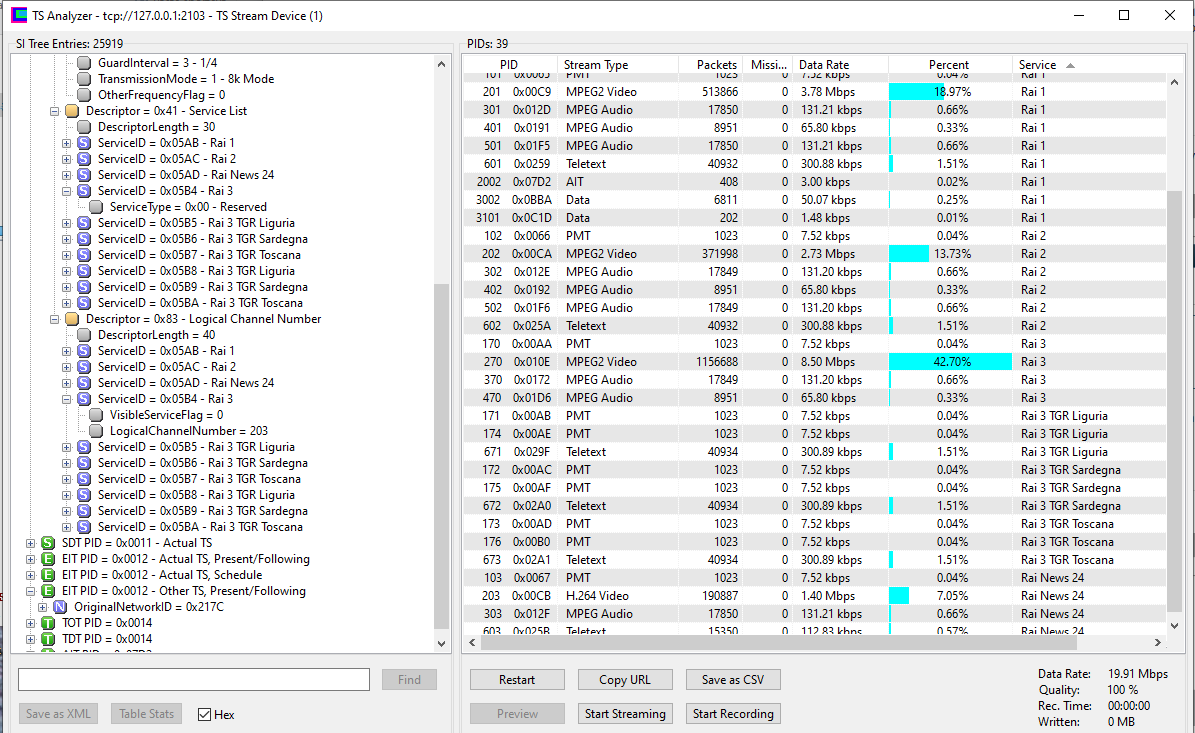This screenshot has height=733, width=1195.
Task: Expand ServiceID 0x05AC Rai 2 under Service List
Action: click(x=66, y=159)
